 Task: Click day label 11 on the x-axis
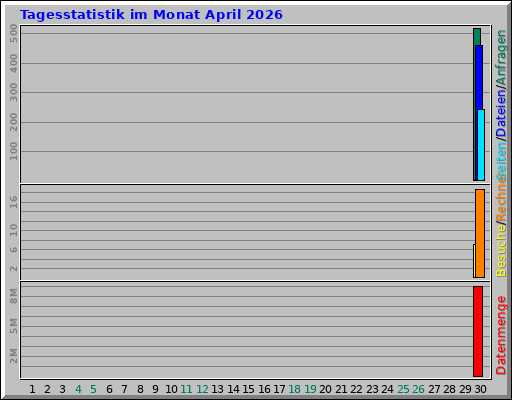point(186,389)
